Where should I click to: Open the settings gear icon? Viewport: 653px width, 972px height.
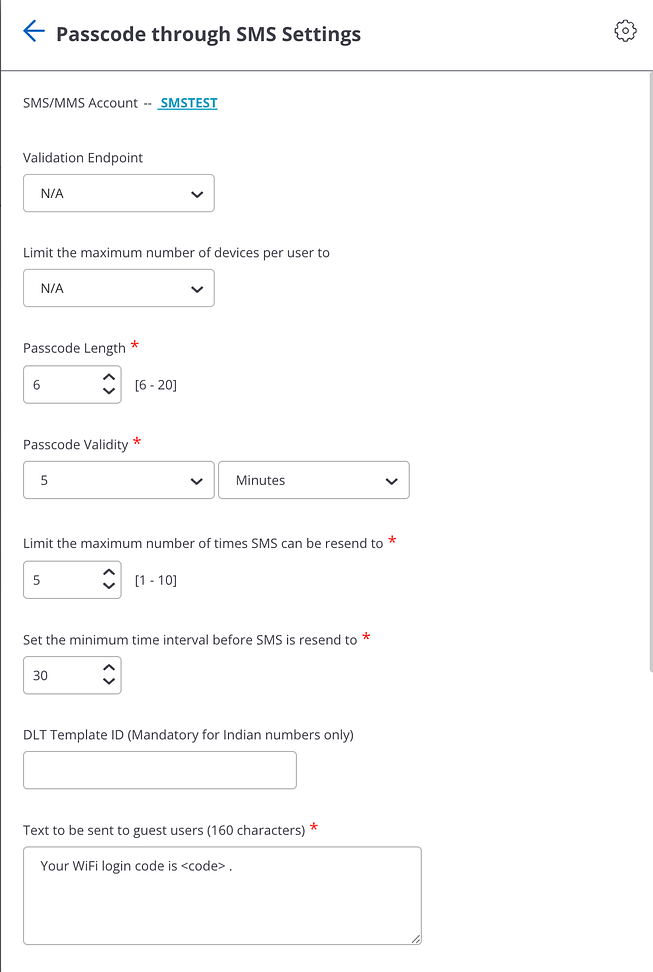pos(625,31)
